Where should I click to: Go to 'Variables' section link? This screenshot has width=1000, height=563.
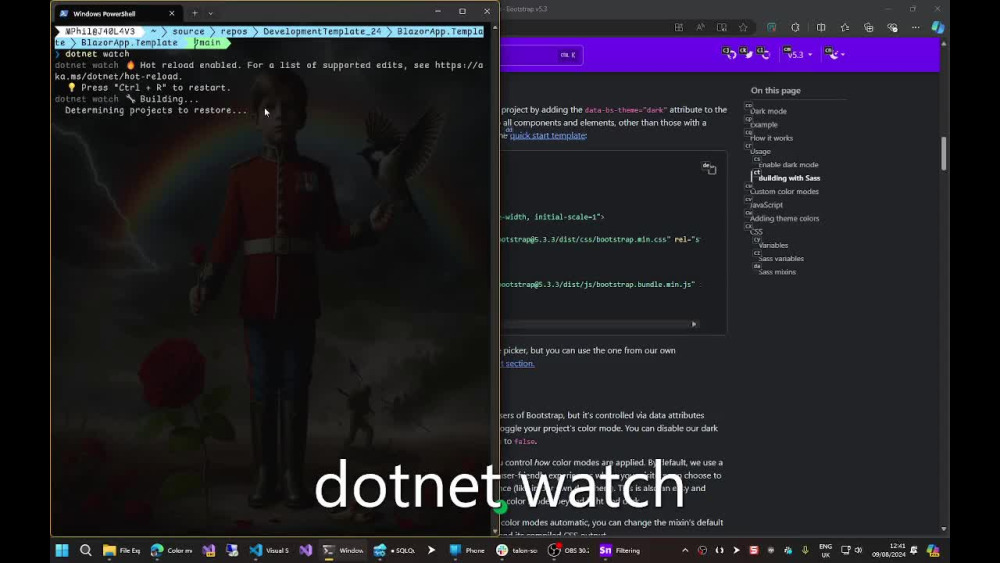tap(773, 245)
